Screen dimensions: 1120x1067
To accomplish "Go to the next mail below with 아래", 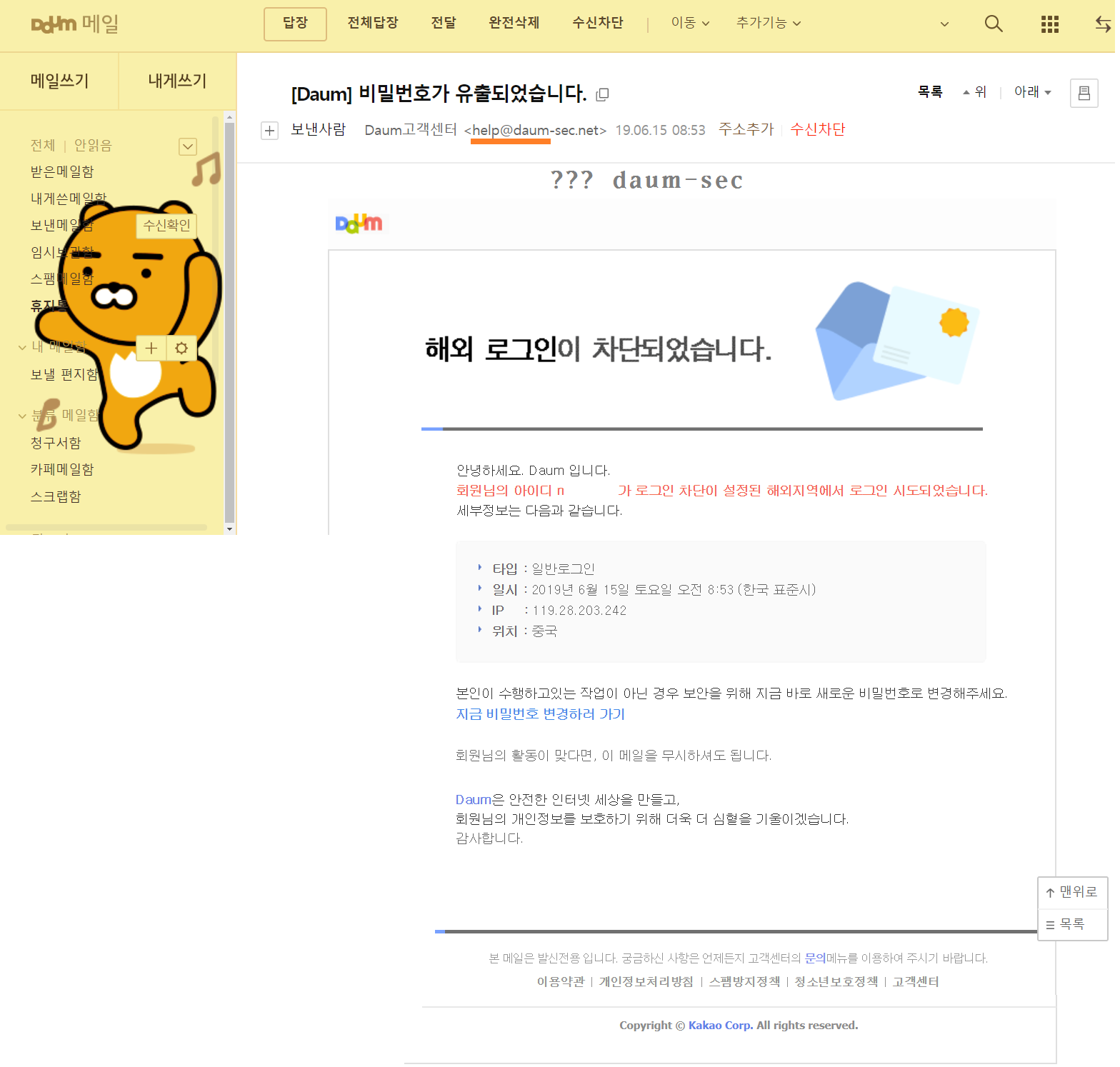I will point(1032,92).
